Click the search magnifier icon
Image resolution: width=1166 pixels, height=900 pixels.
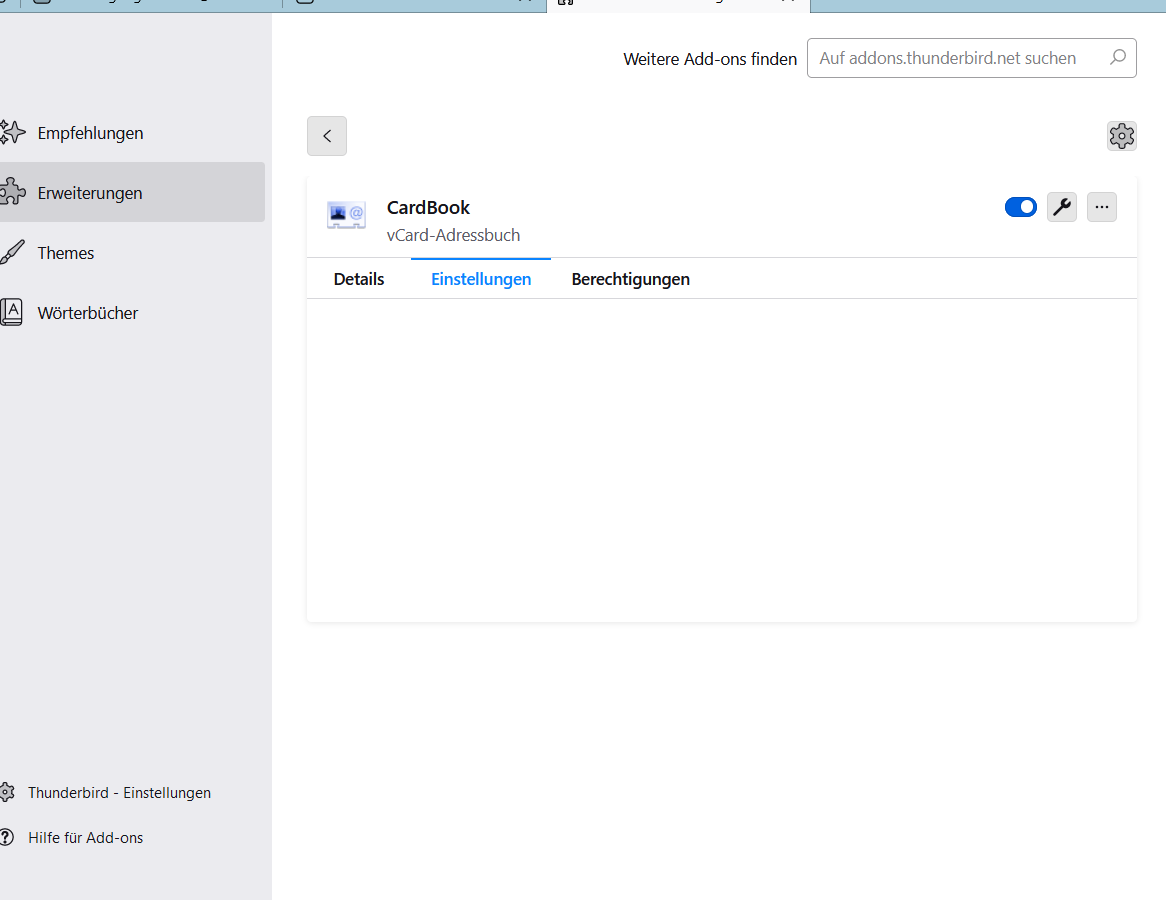click(1118, 57)
